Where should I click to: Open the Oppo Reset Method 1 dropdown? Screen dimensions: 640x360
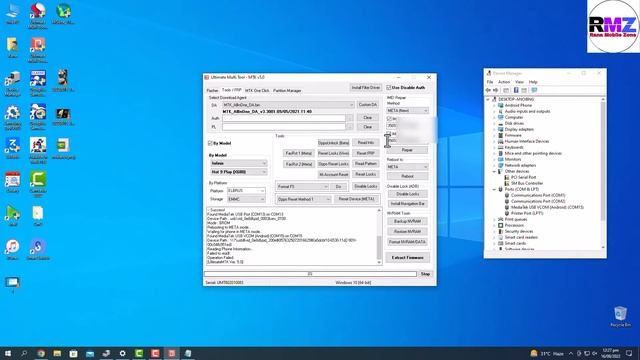(x=304, y=199)
